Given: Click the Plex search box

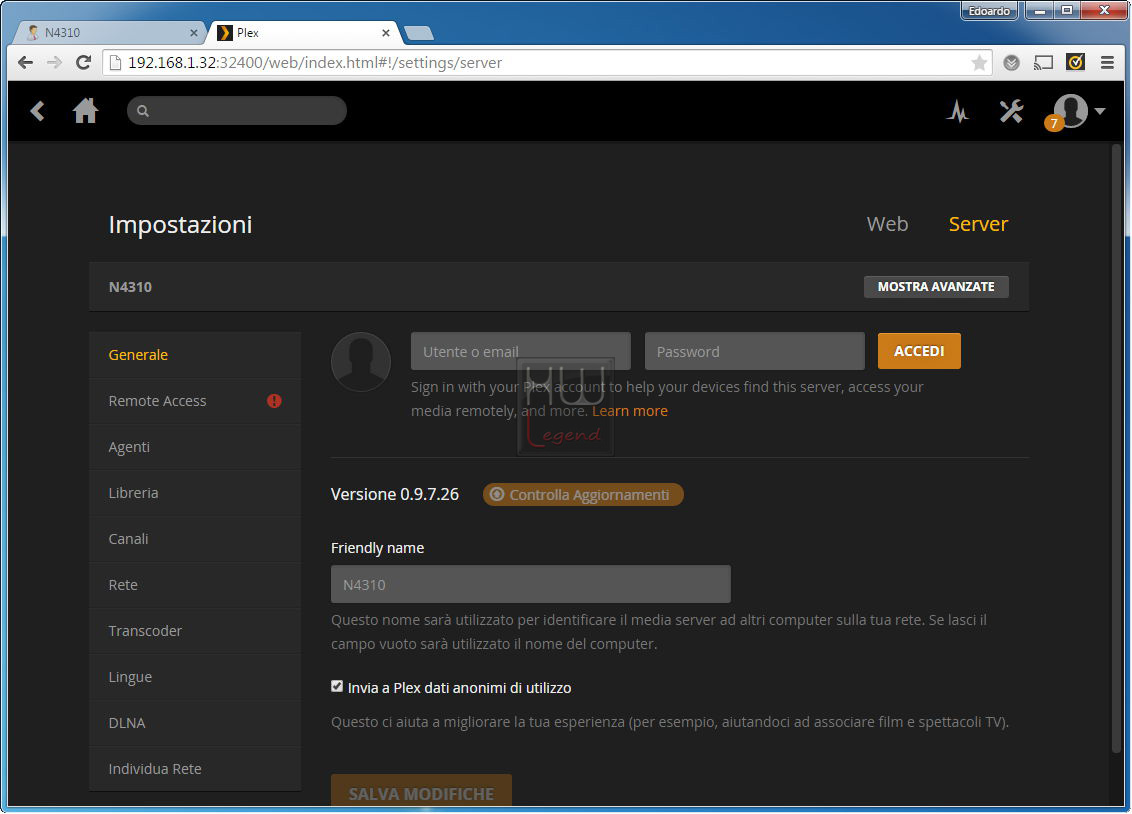Looking at the screenshot, I should click(237, 111).
